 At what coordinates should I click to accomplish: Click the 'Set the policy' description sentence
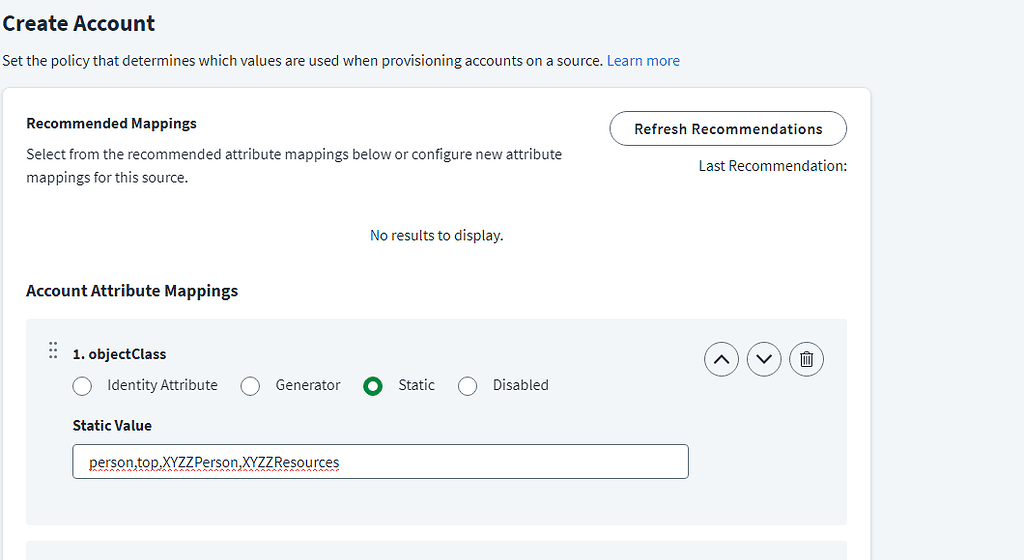(302, 61)
